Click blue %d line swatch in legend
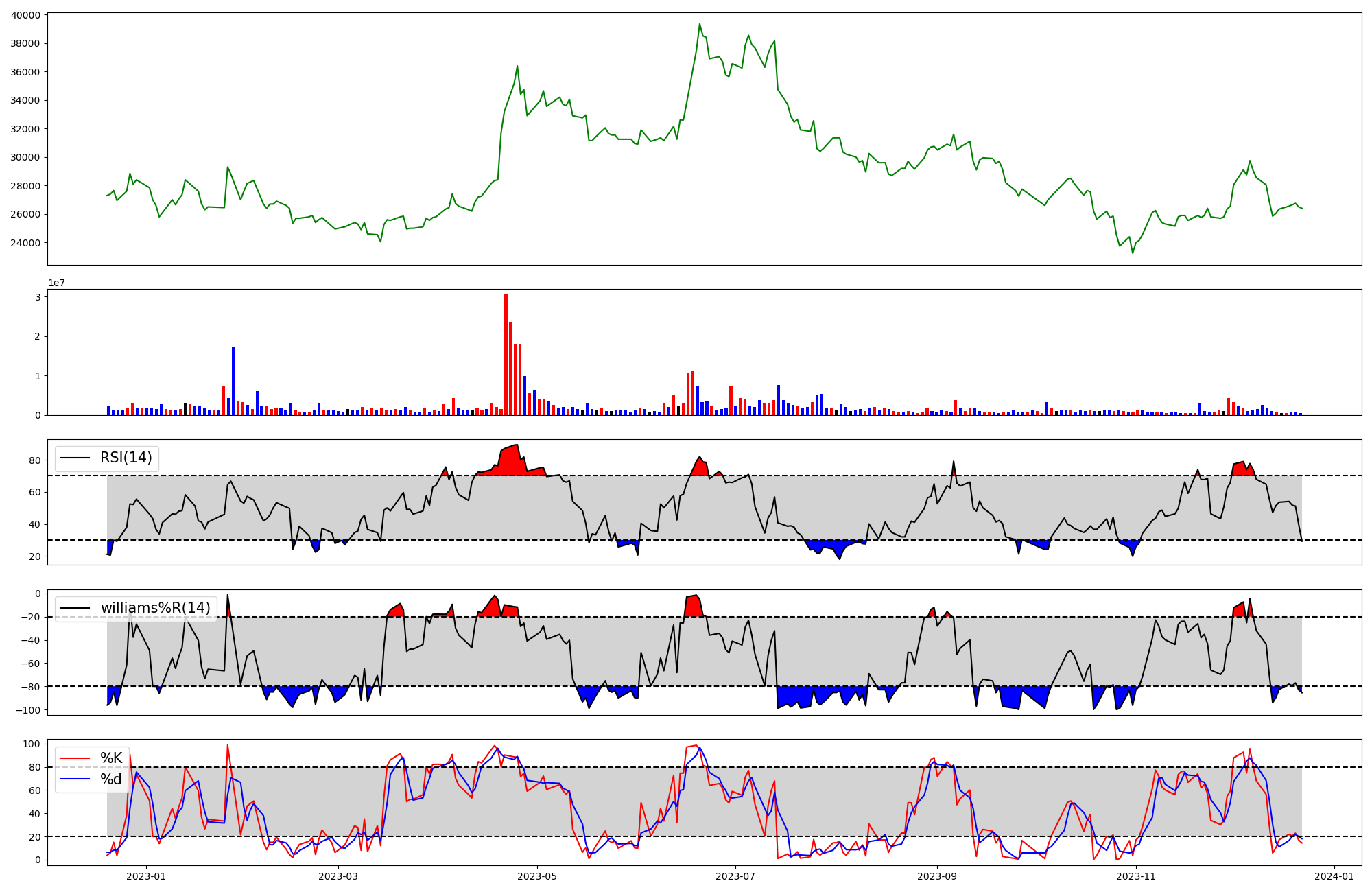The width and height of the screenshot is (1372, 892). click(x=75, y=779)
